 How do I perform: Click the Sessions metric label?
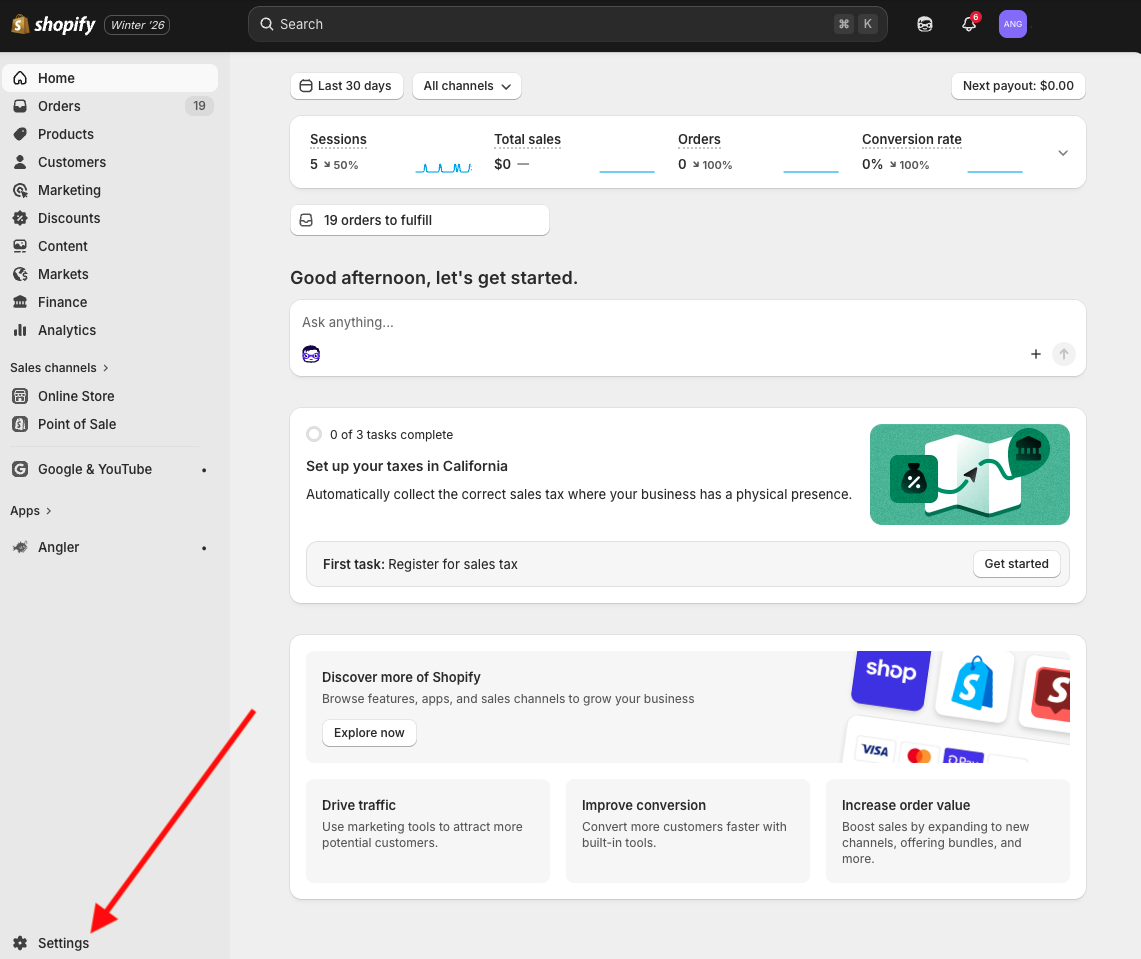(338, 139)
